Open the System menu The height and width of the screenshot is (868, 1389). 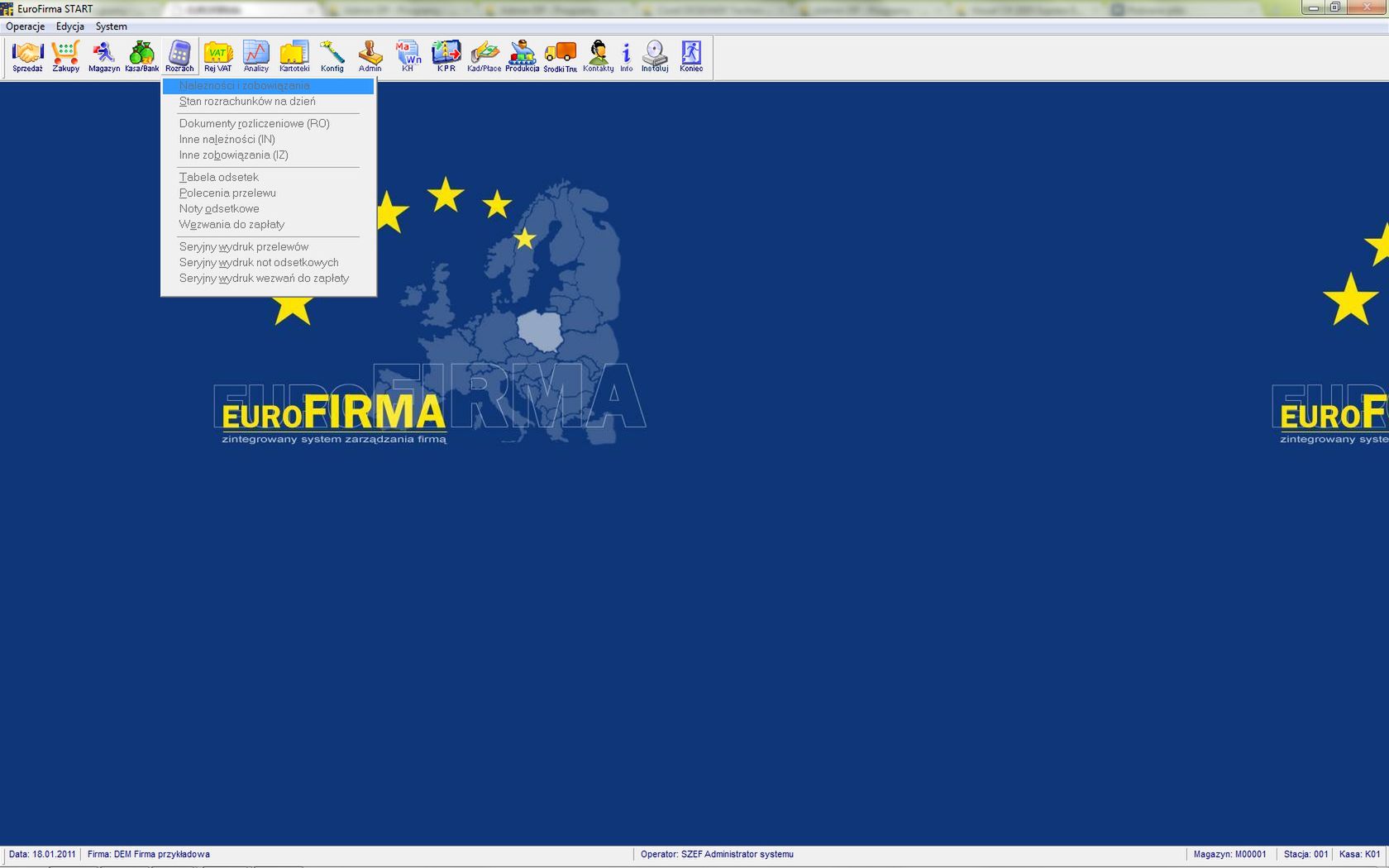click(x=112, y=26)
